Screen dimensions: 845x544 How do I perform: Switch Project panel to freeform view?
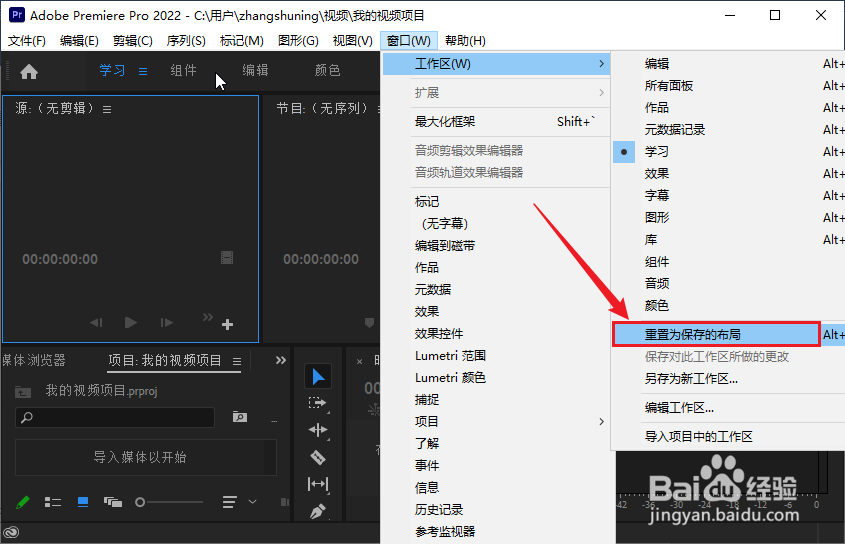113,502
